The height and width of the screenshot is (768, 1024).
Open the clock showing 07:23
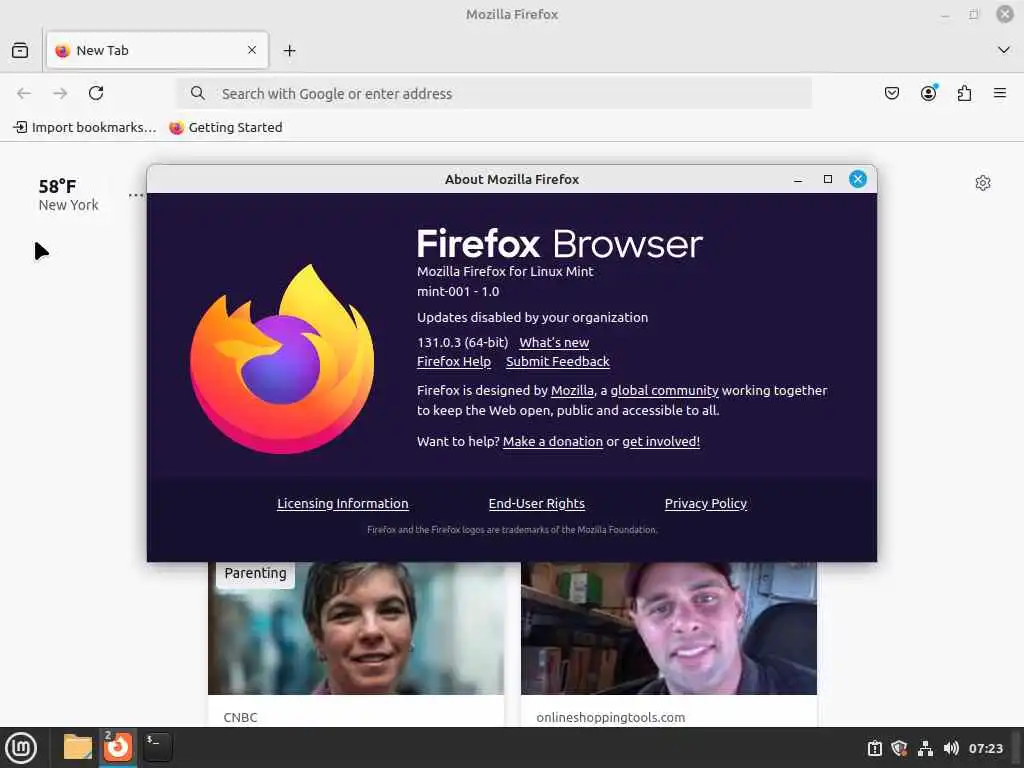click(x=985, y=748)
